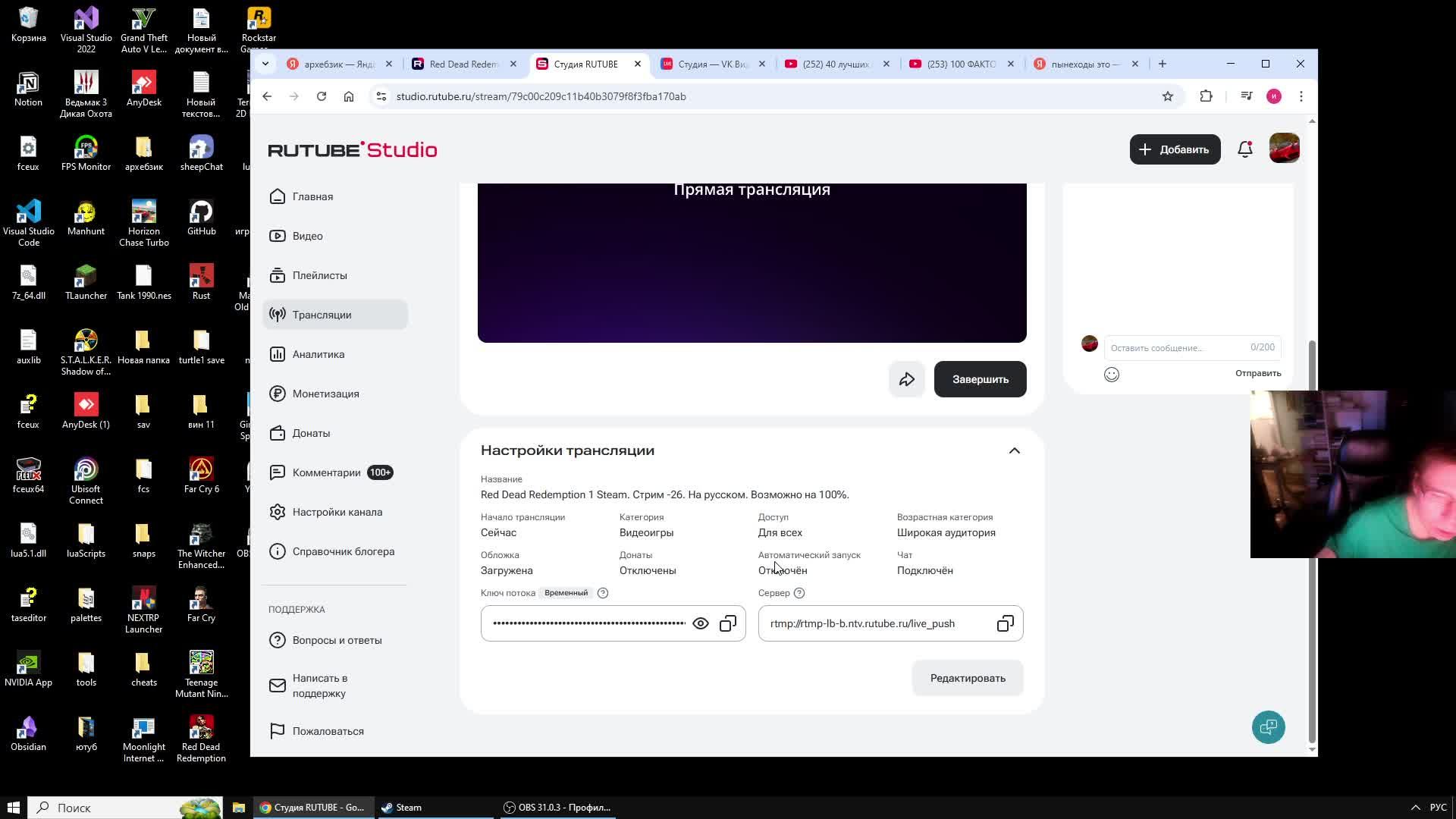This screenshot has height=819, width=1456.
Task: Reveal stream key with eye icon
Action: [x=701, y=623]
